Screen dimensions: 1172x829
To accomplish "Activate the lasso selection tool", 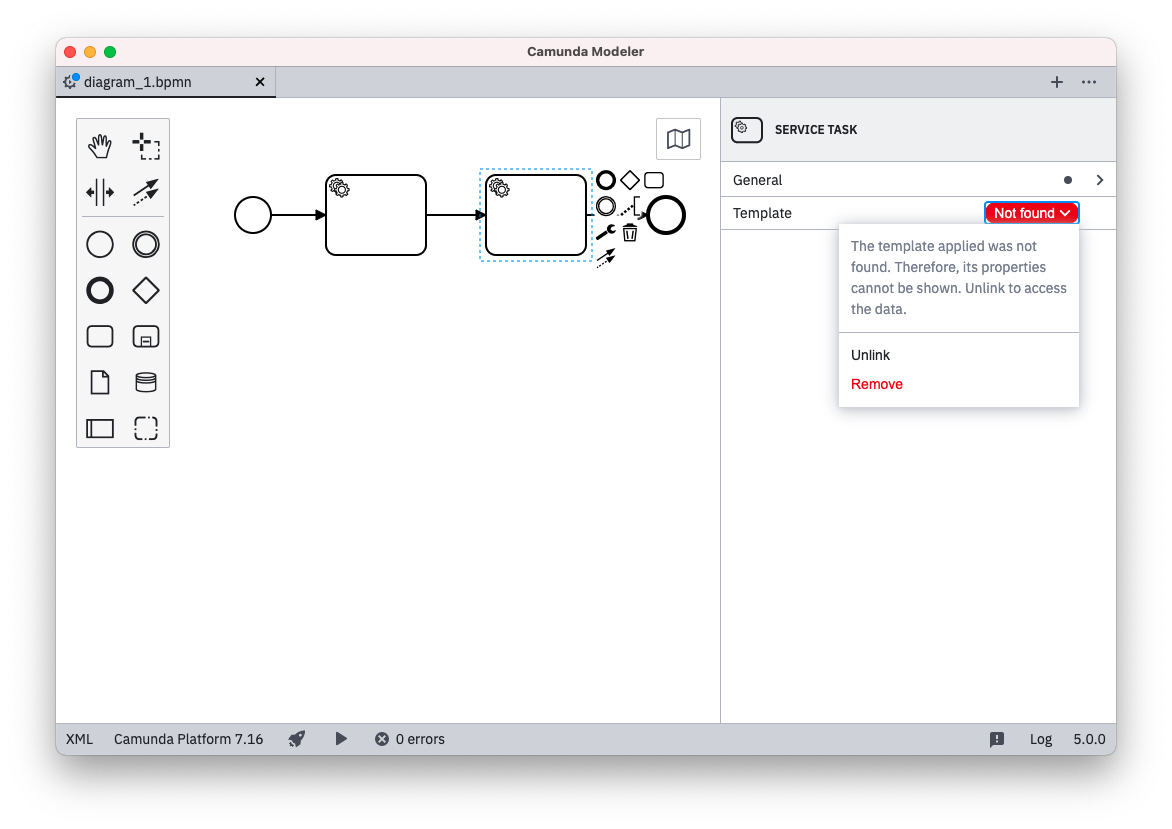I will pyautogui.click(x=146, y=146).
